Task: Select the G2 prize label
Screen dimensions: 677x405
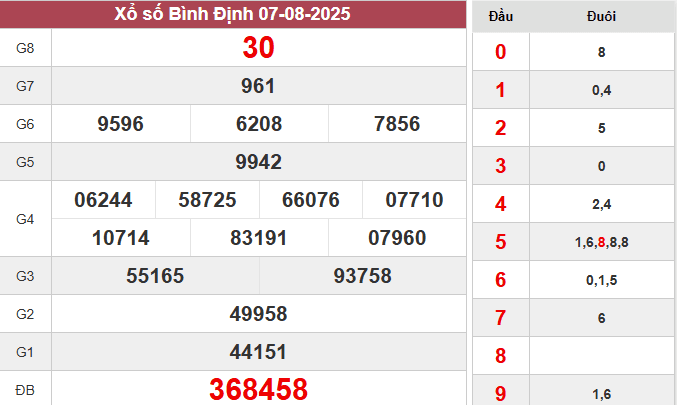Action: pyautogui.click(x=25, y=314)
